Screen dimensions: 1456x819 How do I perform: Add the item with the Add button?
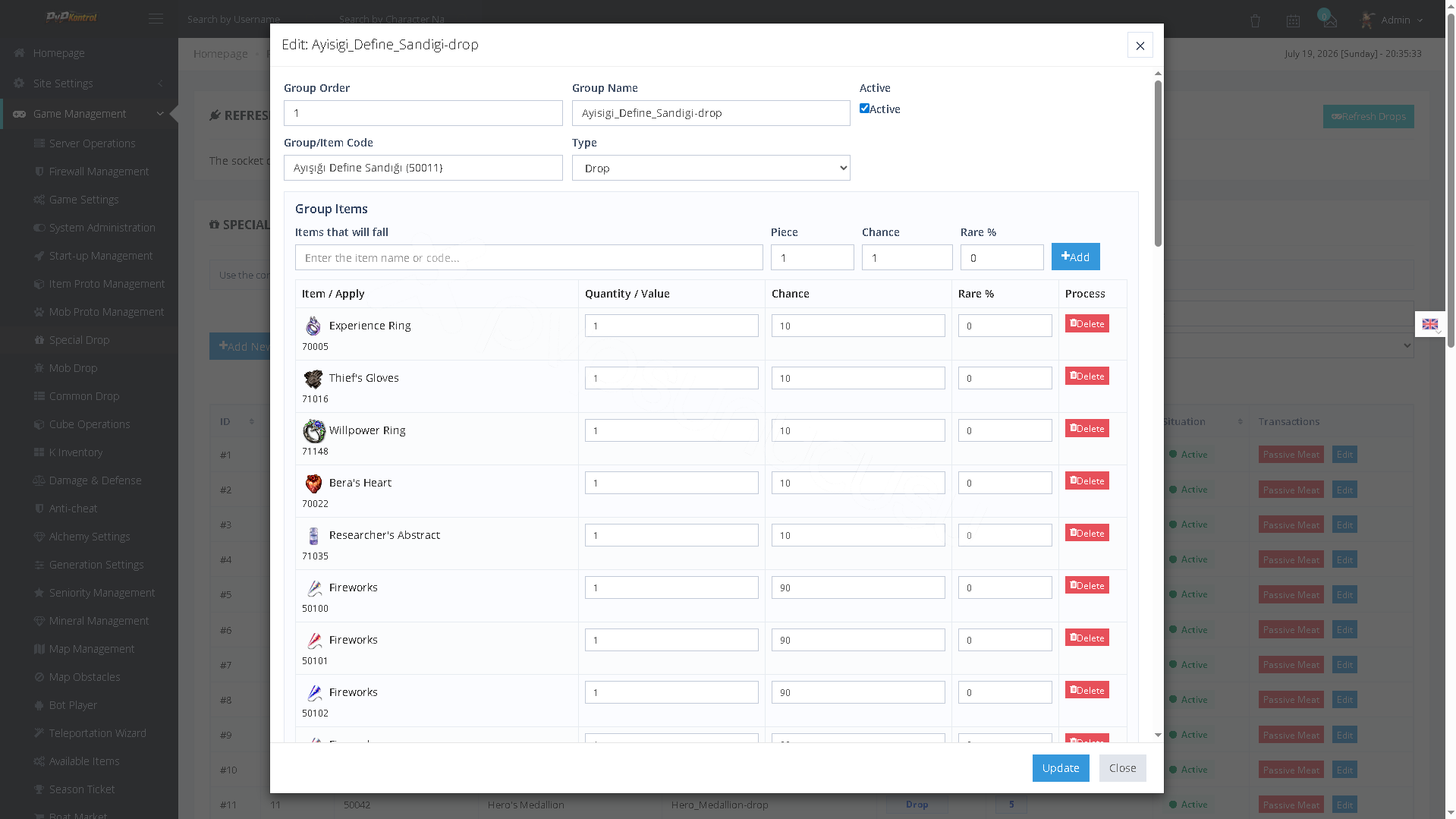point(1075,257)
